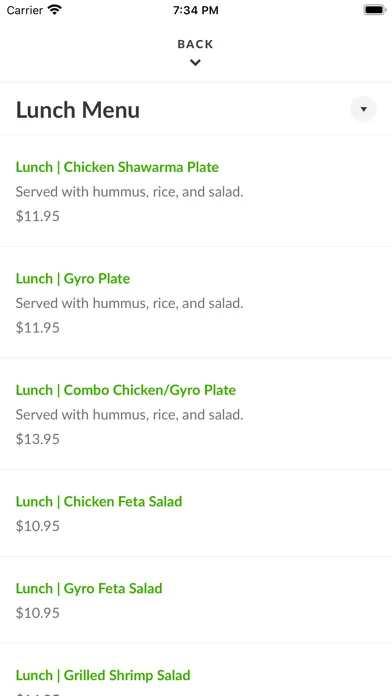Tap the battery indicator icon
Image resolution: width=392 pixels, height=696 pixels.
click(x=375, y=10)
